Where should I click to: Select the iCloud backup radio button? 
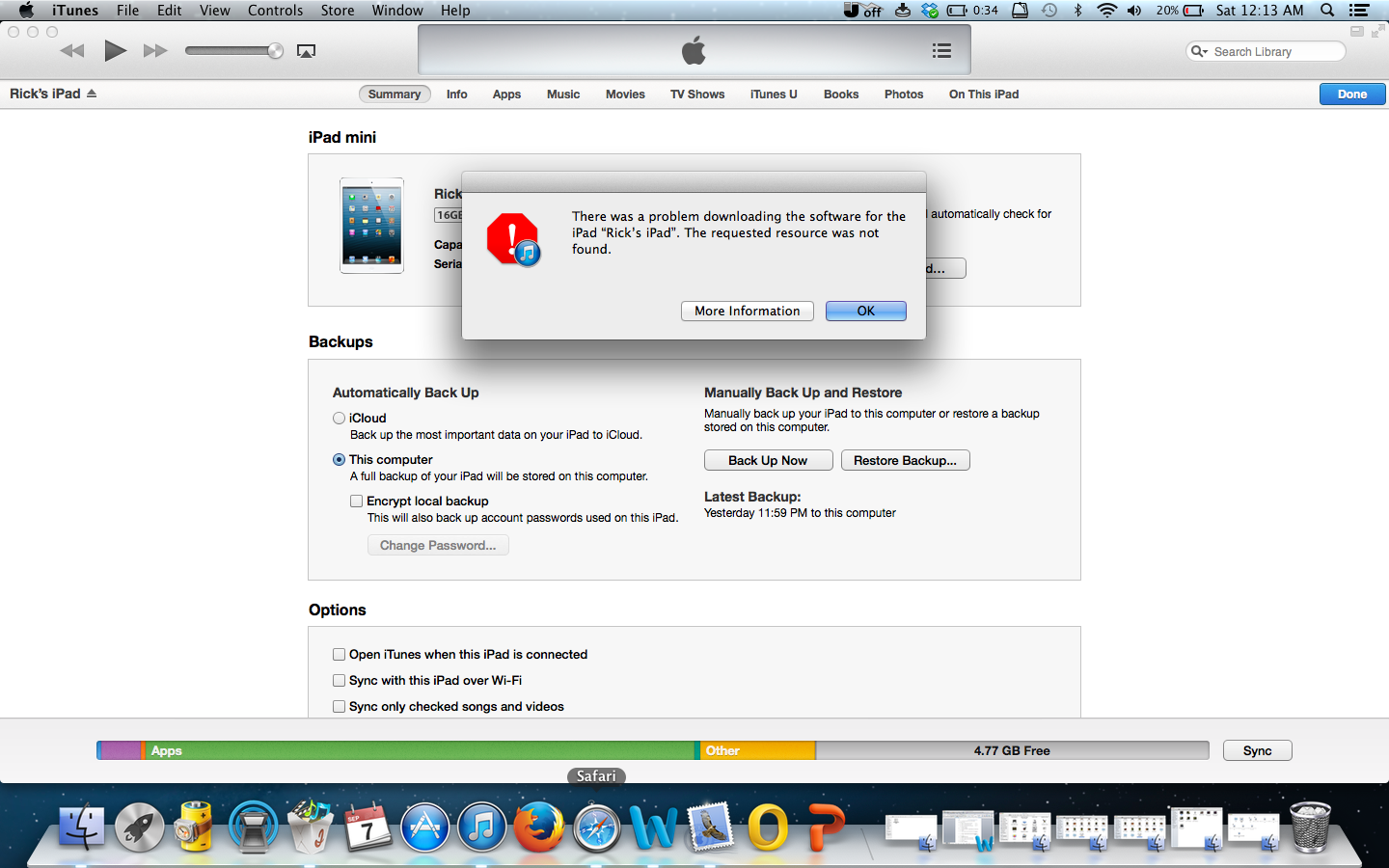(x=339, y=418)
